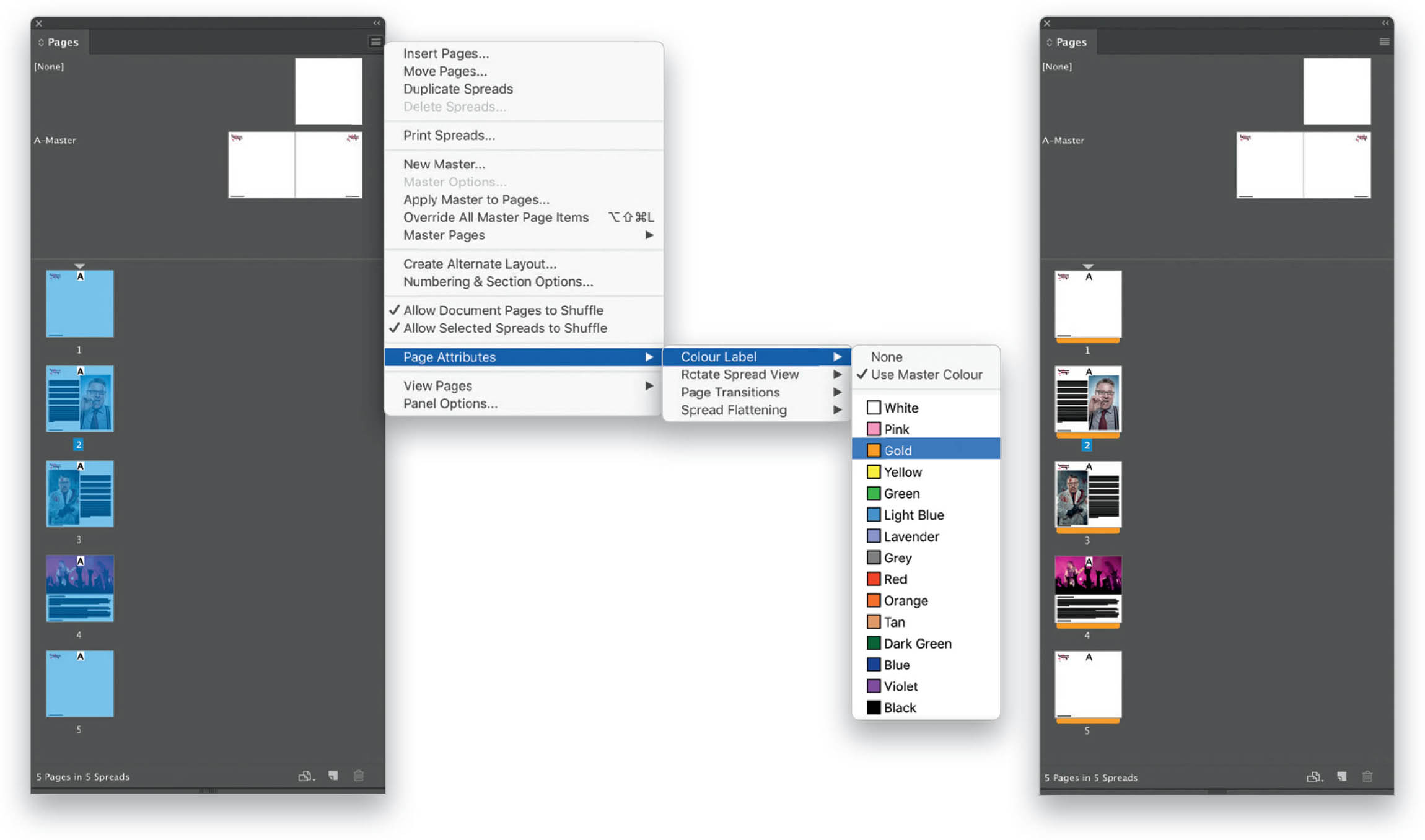
Task: Choose None colour label
Action: point(926,357)
